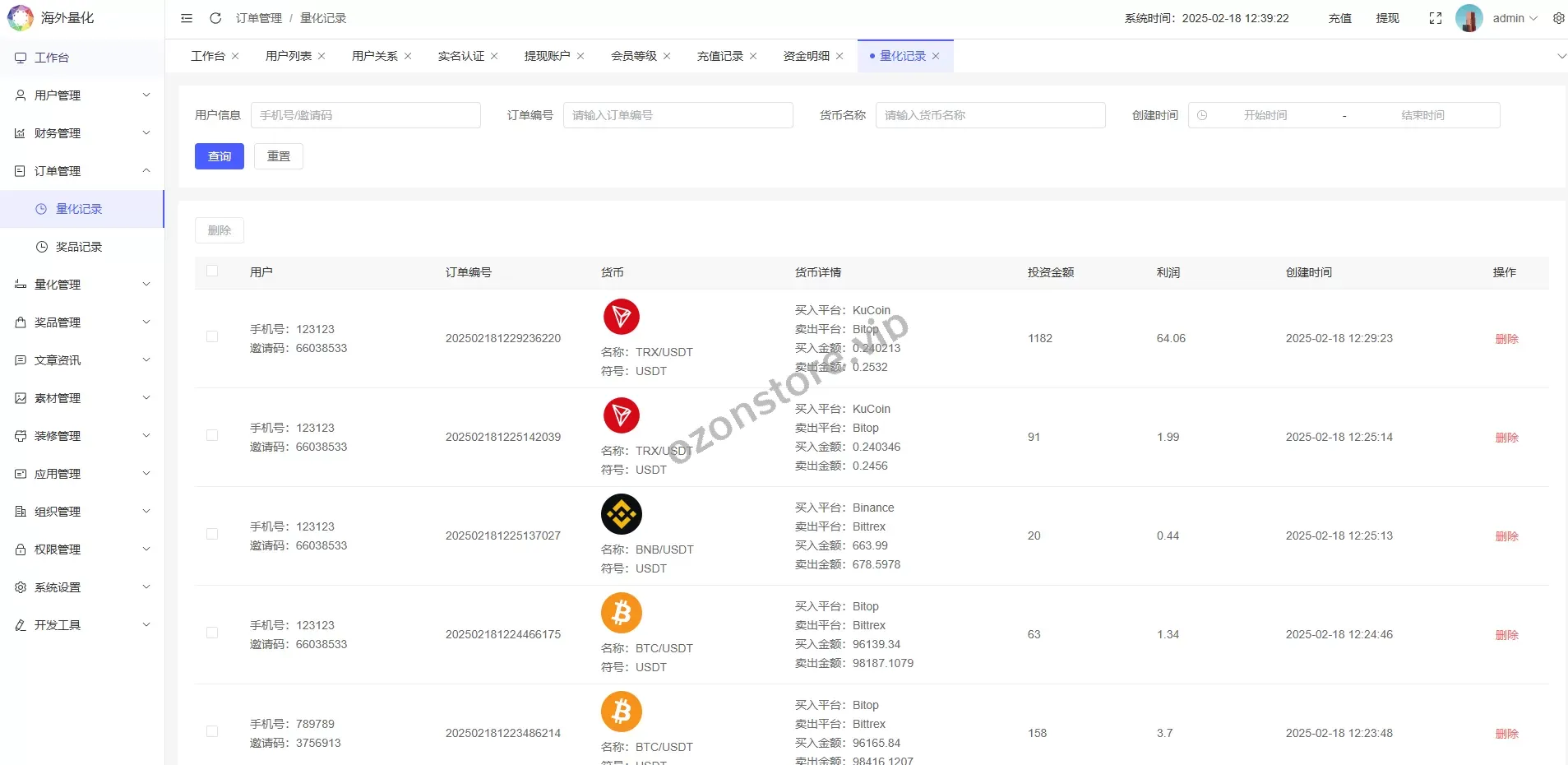The height and width of the screenshot is (765, 1568).
Task: Switch to the 充值记录 tab
Action: 719,56
